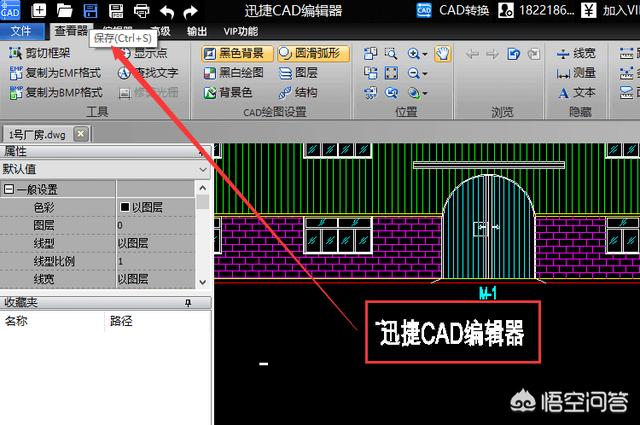Image resolution: width=640 pixels, height=425 pixels.
Task: Click the cascade windows icon in 位置 group
Action: click(371, 73)
